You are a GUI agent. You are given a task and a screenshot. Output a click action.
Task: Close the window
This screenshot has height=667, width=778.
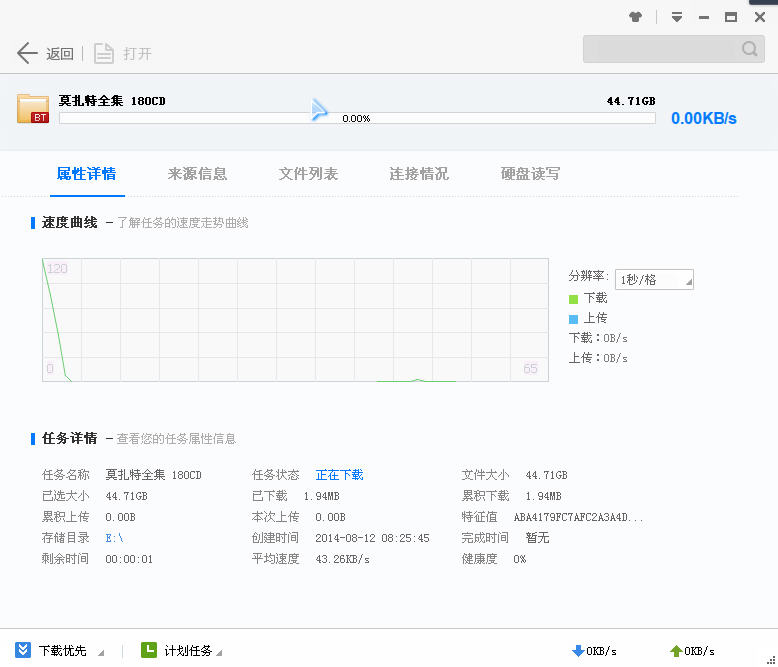760,17
